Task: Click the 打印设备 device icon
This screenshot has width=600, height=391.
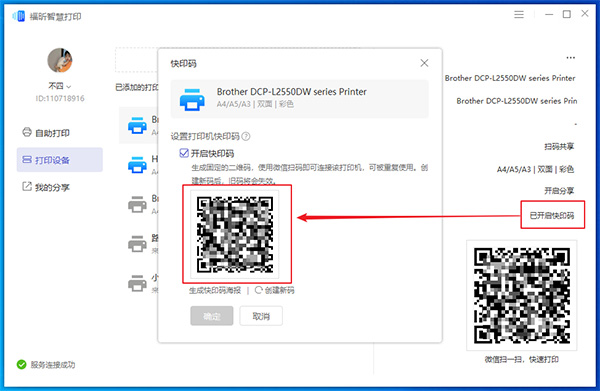Action: pyautogui.click(x=27, y=160)
